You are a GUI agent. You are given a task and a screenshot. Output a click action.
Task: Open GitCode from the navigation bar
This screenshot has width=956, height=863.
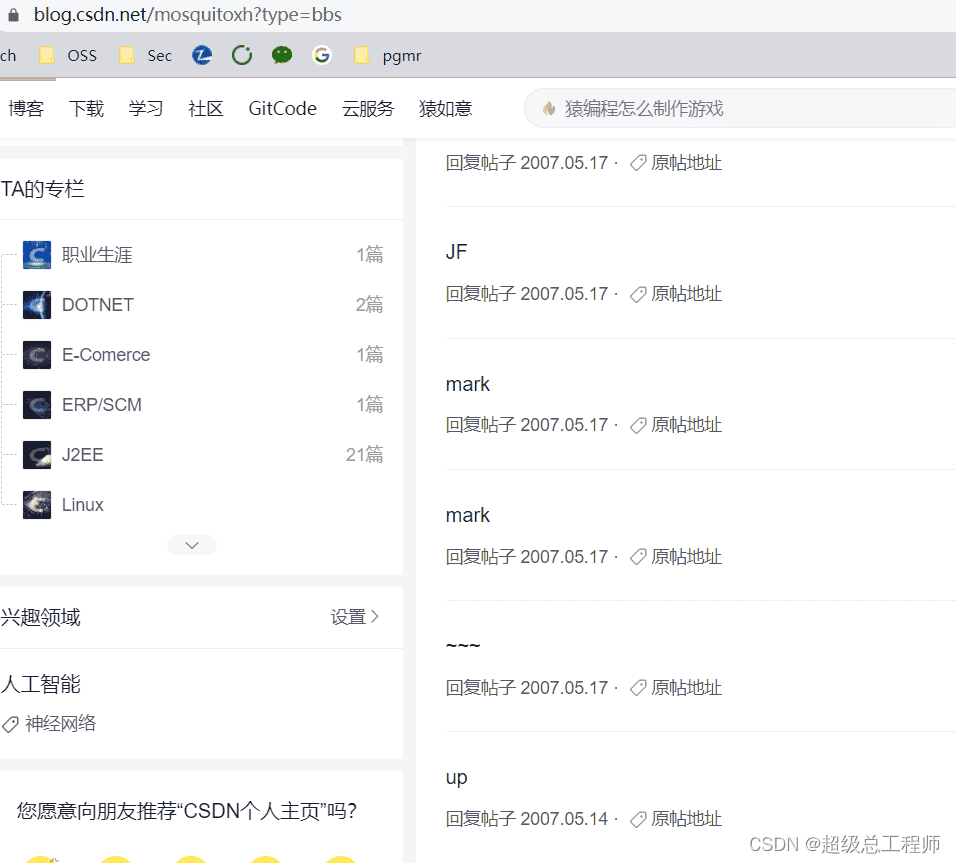coord(282,108)
